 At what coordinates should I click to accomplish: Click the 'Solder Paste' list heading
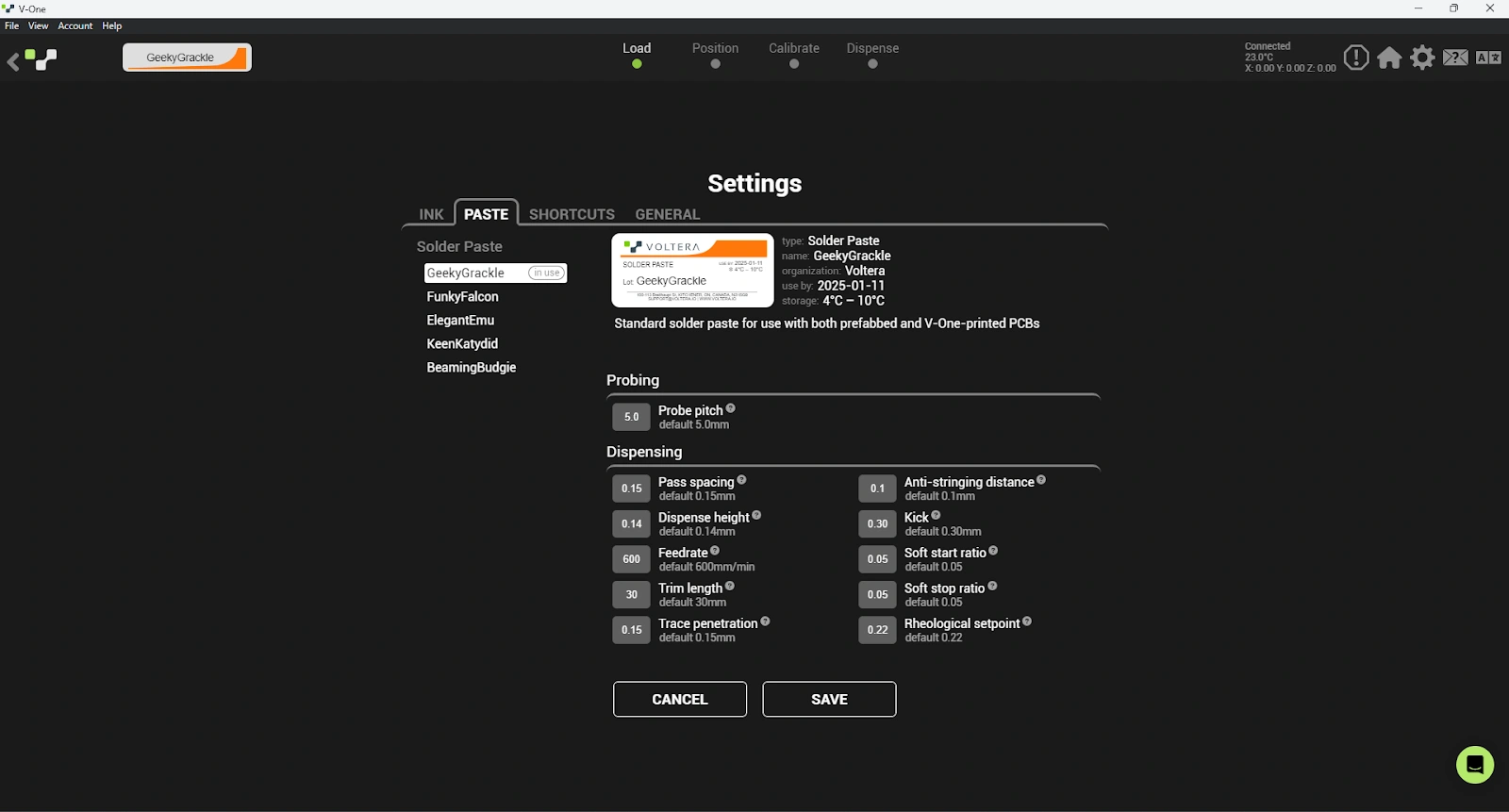click(459, 246)
